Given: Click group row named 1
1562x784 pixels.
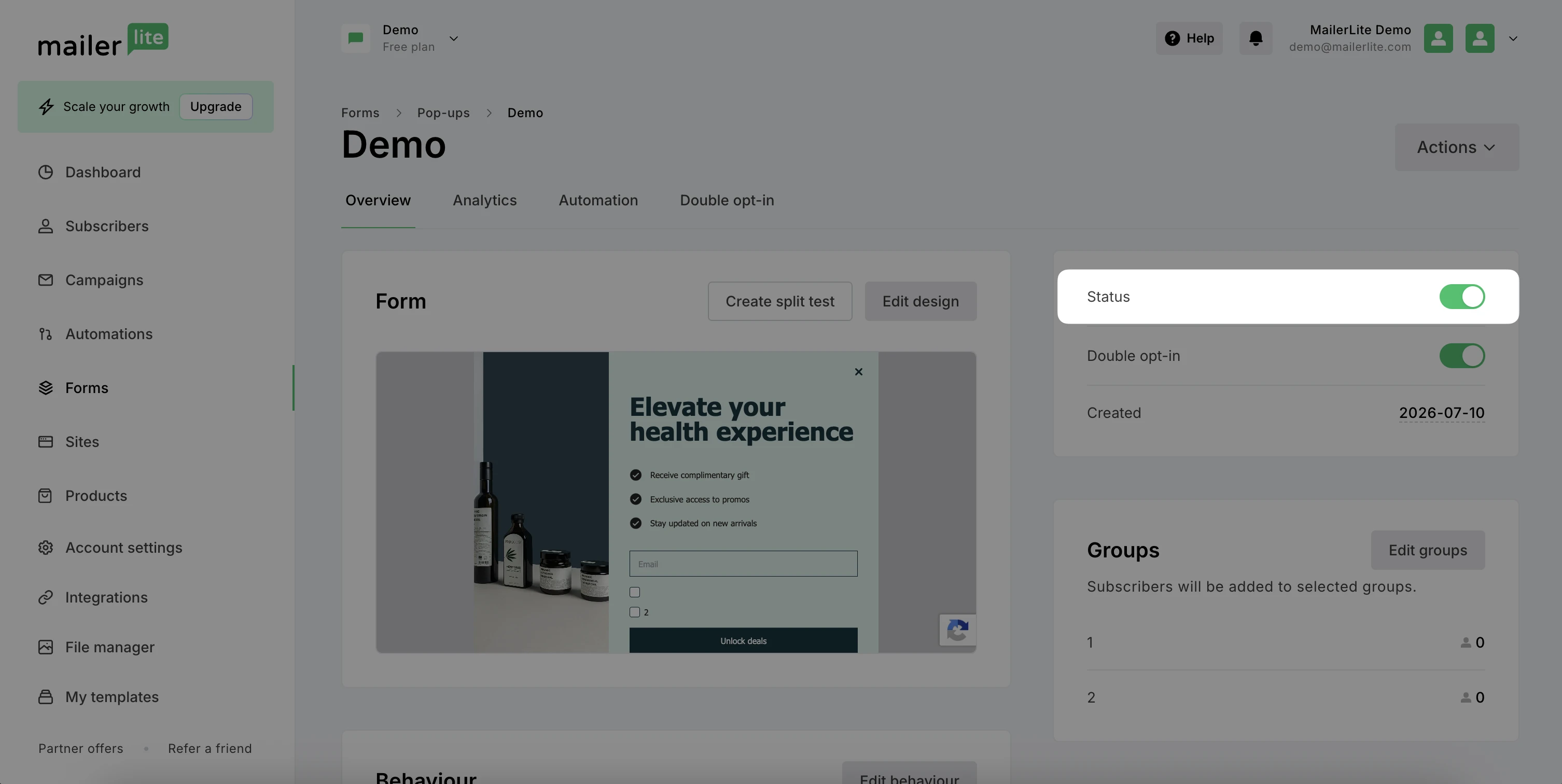Looking at the screenshot, I should click(x=1286, y=642).
